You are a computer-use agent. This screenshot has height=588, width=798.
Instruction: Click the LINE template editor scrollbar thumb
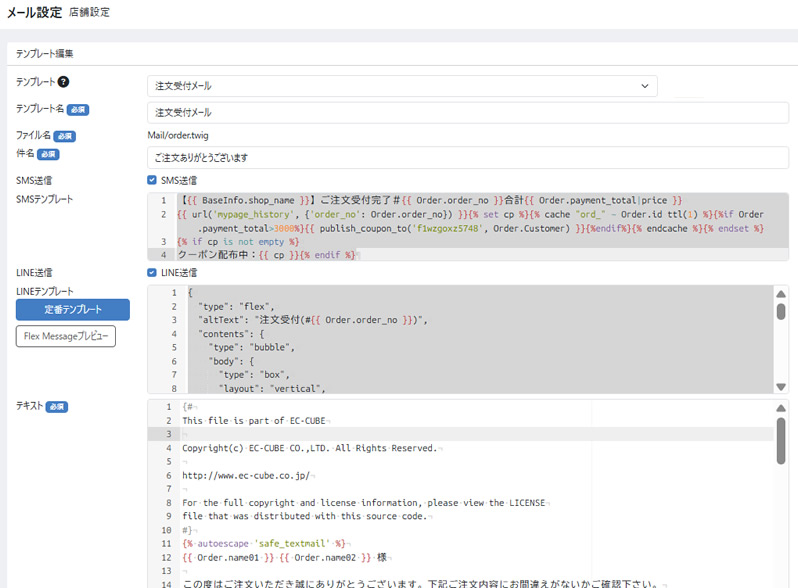[x=781, y=311]
